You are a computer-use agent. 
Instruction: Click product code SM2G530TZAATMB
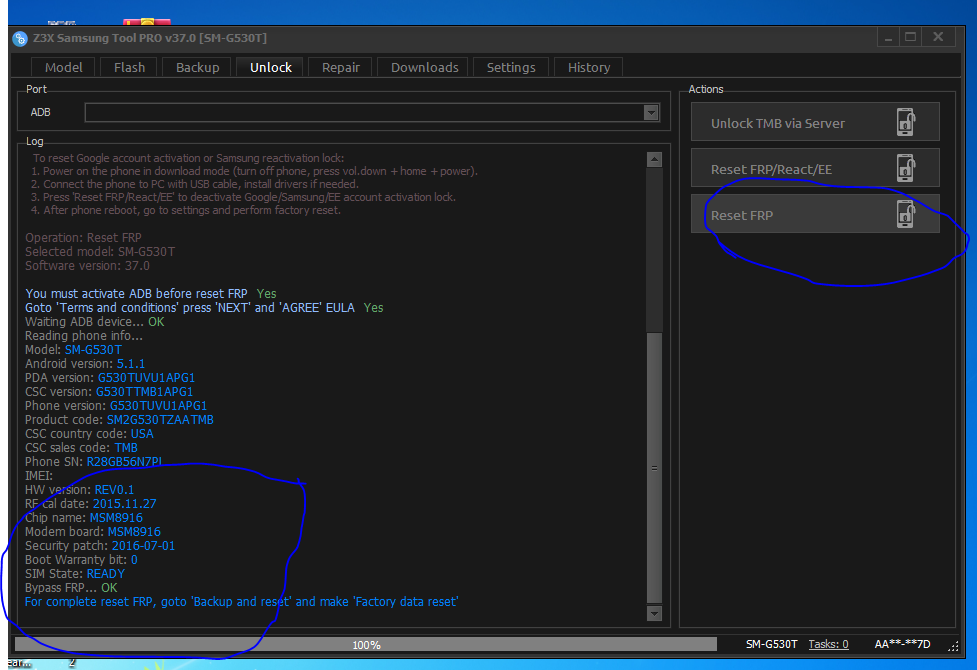[x=160, y=420]
